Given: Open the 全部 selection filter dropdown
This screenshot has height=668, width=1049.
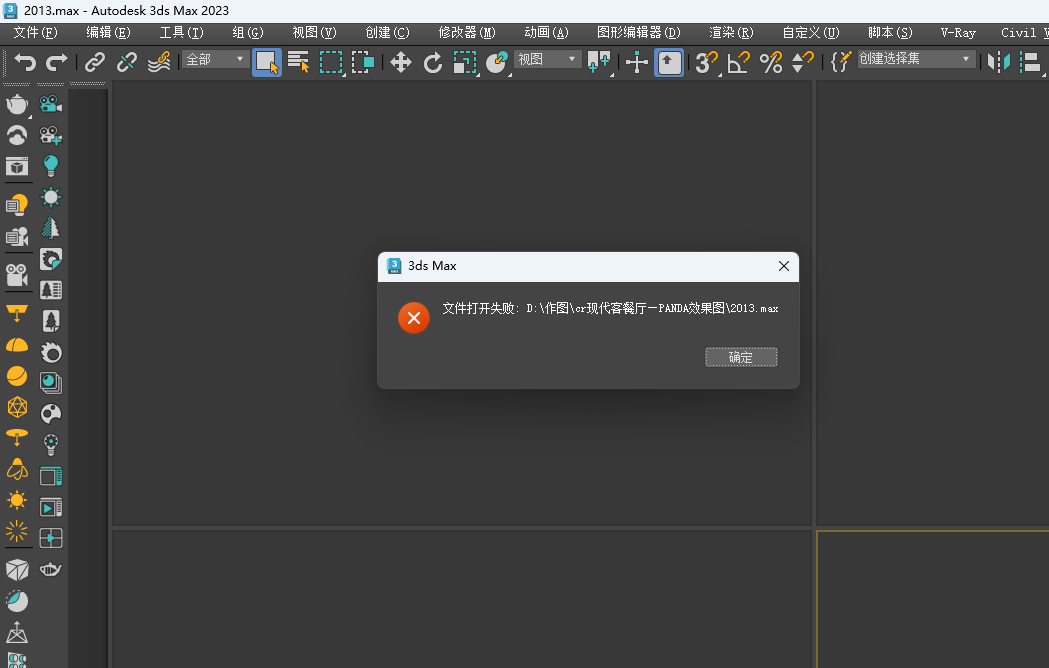Looking at the screenshot, I should tap(214, 60).
